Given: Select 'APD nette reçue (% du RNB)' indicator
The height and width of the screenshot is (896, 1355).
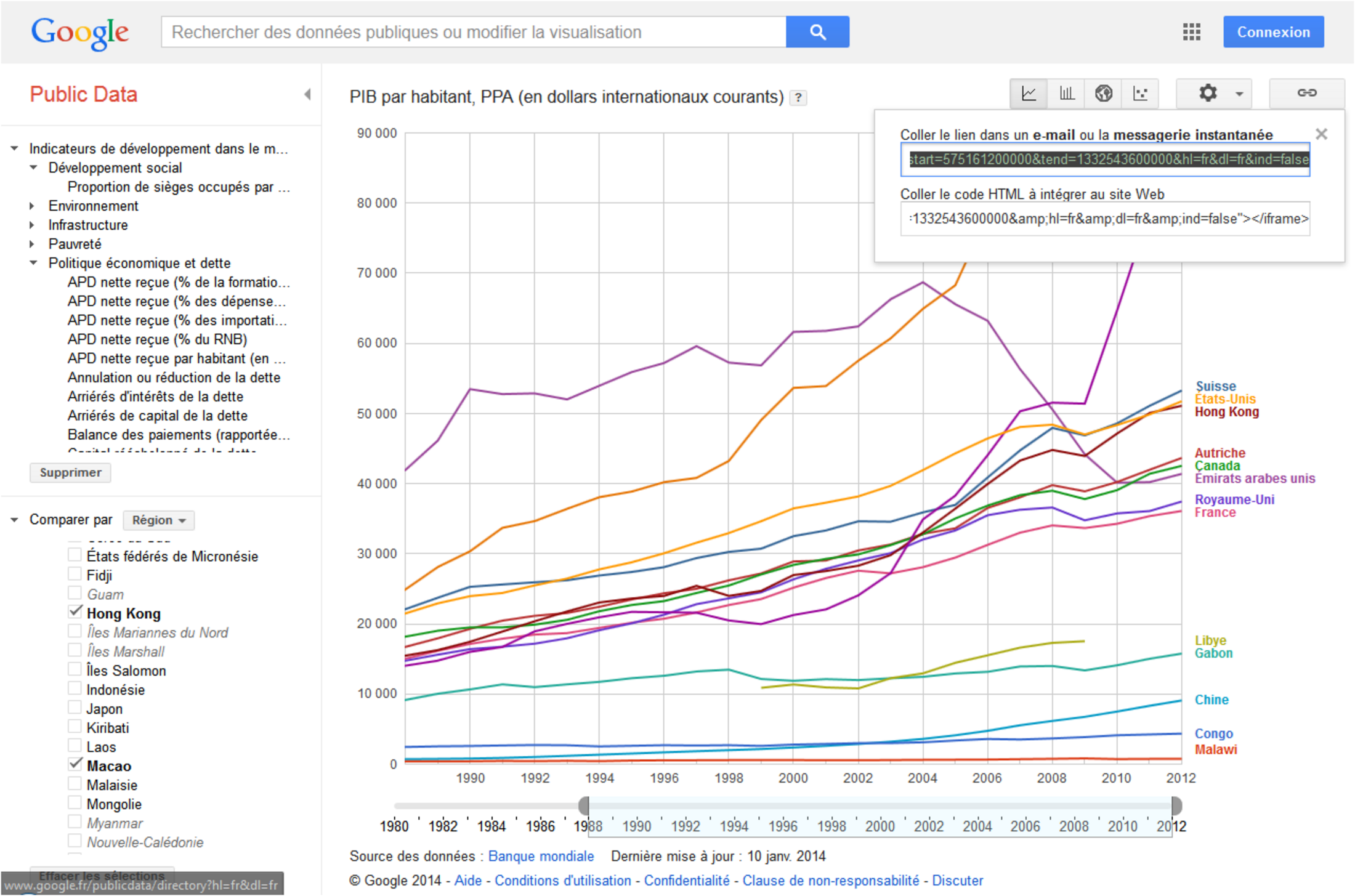Looking at the screenshot, I should tap(157, 339).
